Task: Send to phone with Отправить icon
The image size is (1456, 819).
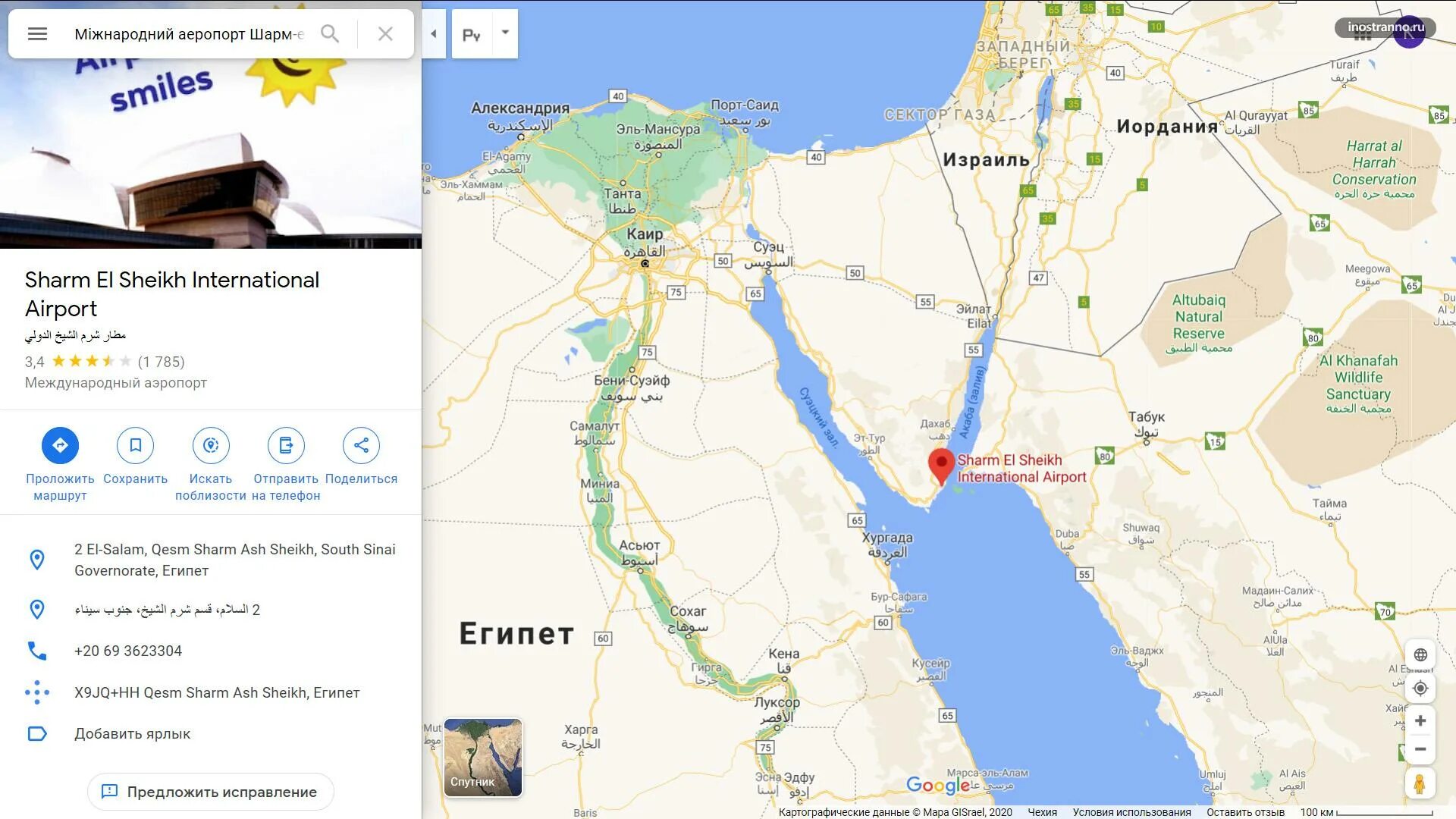Action: point(286,445)
